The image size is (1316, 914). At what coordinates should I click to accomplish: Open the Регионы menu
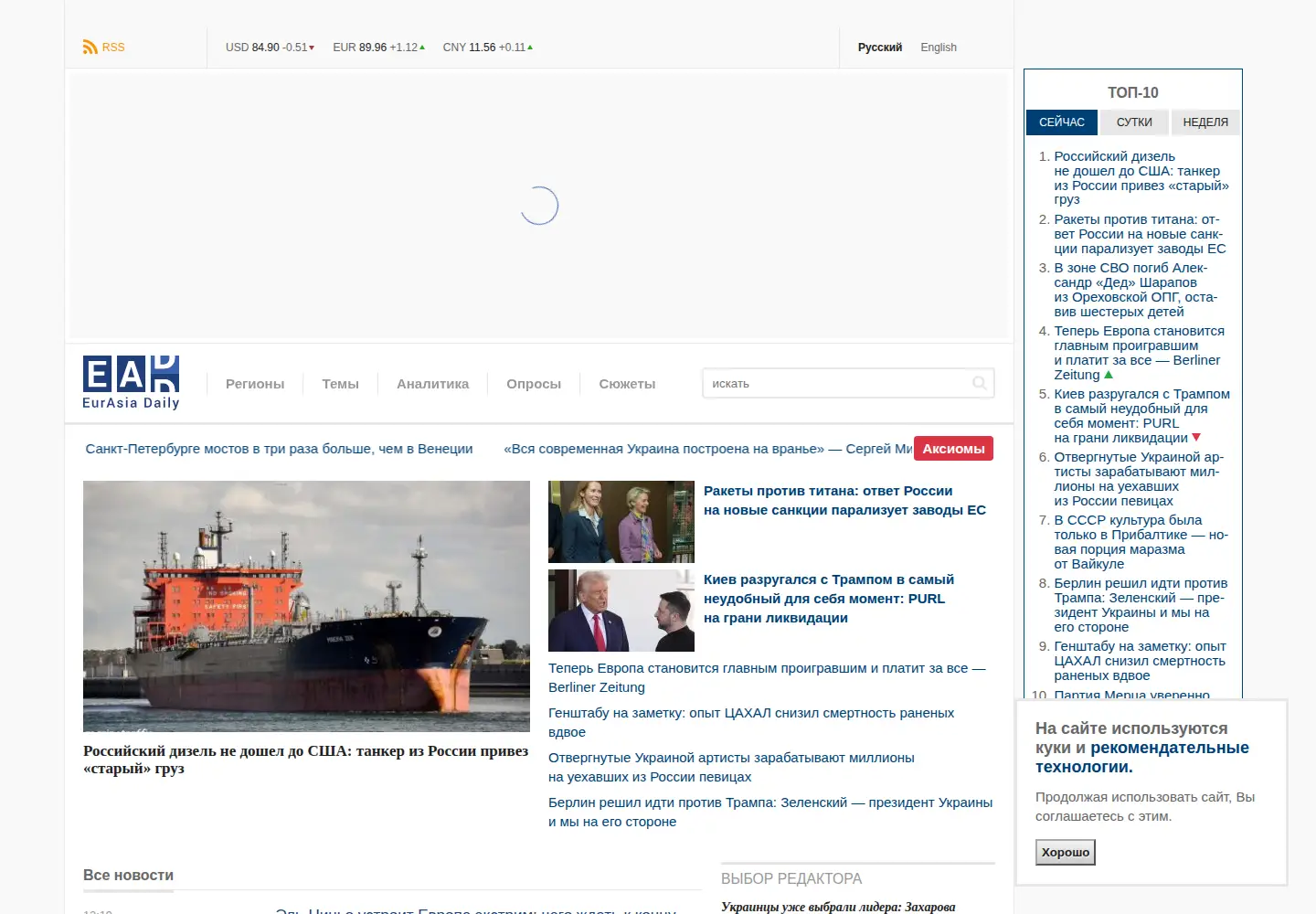[x=255, y=384]
